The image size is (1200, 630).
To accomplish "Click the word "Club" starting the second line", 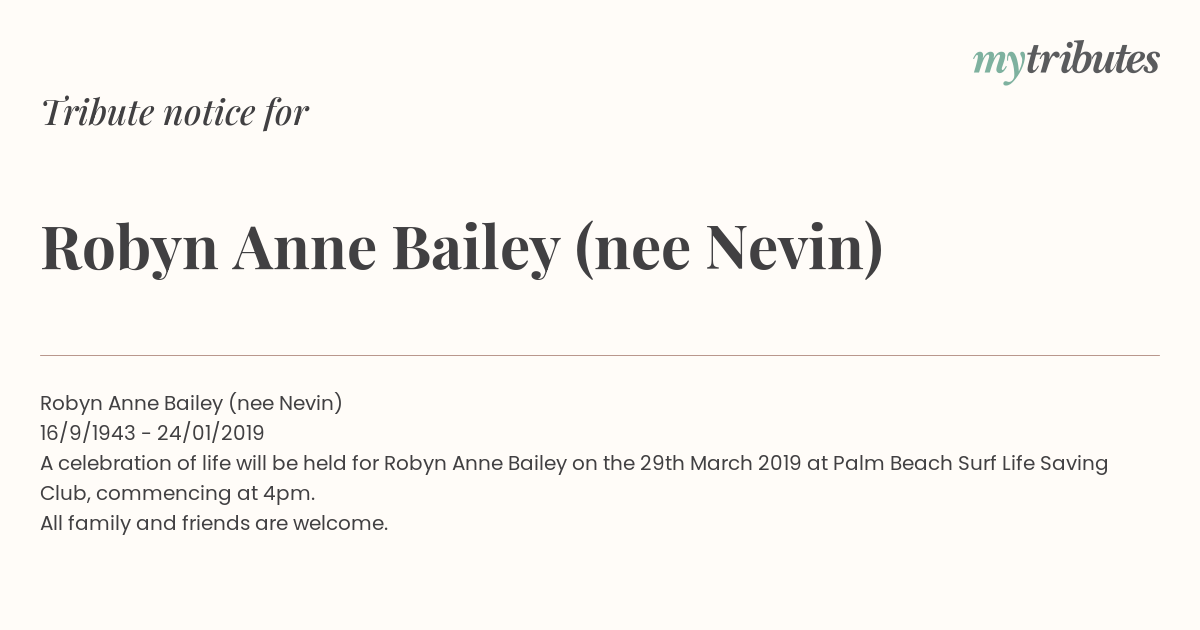I will pyautogui.click(x=63, y=493).
